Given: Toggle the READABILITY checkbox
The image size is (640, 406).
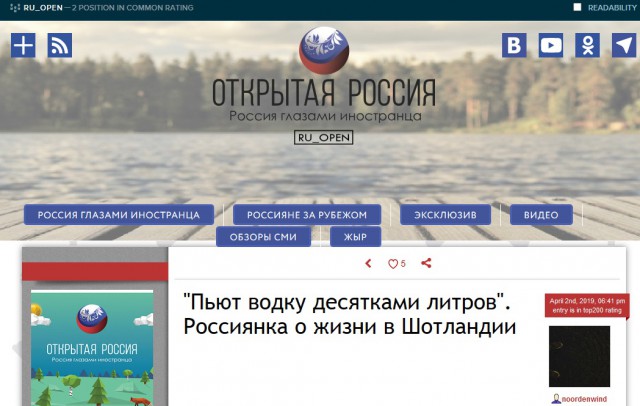Looking at the screenshot, I should [577, 7].
